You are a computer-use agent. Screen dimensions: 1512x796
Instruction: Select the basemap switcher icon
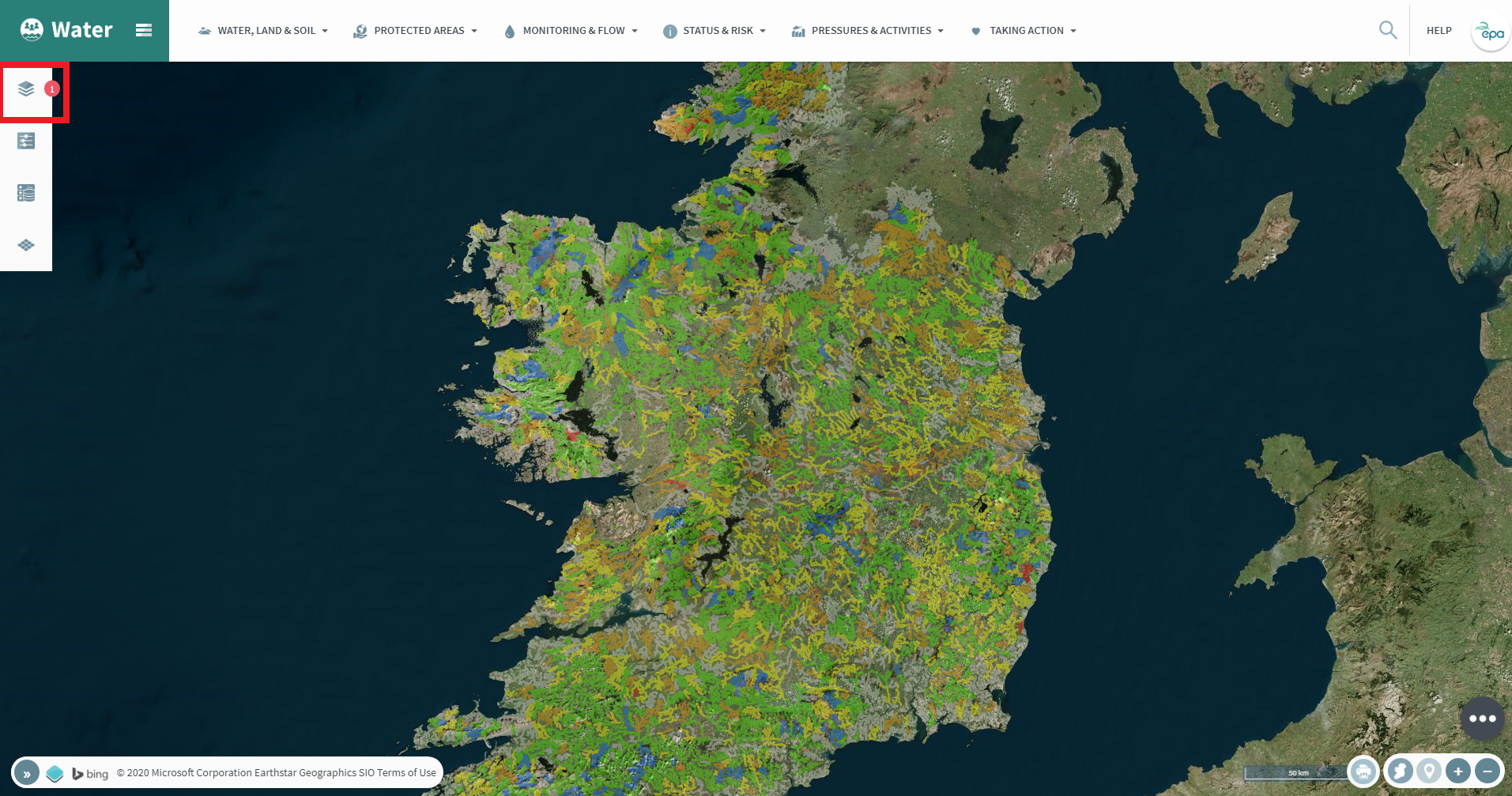point(26,245)
